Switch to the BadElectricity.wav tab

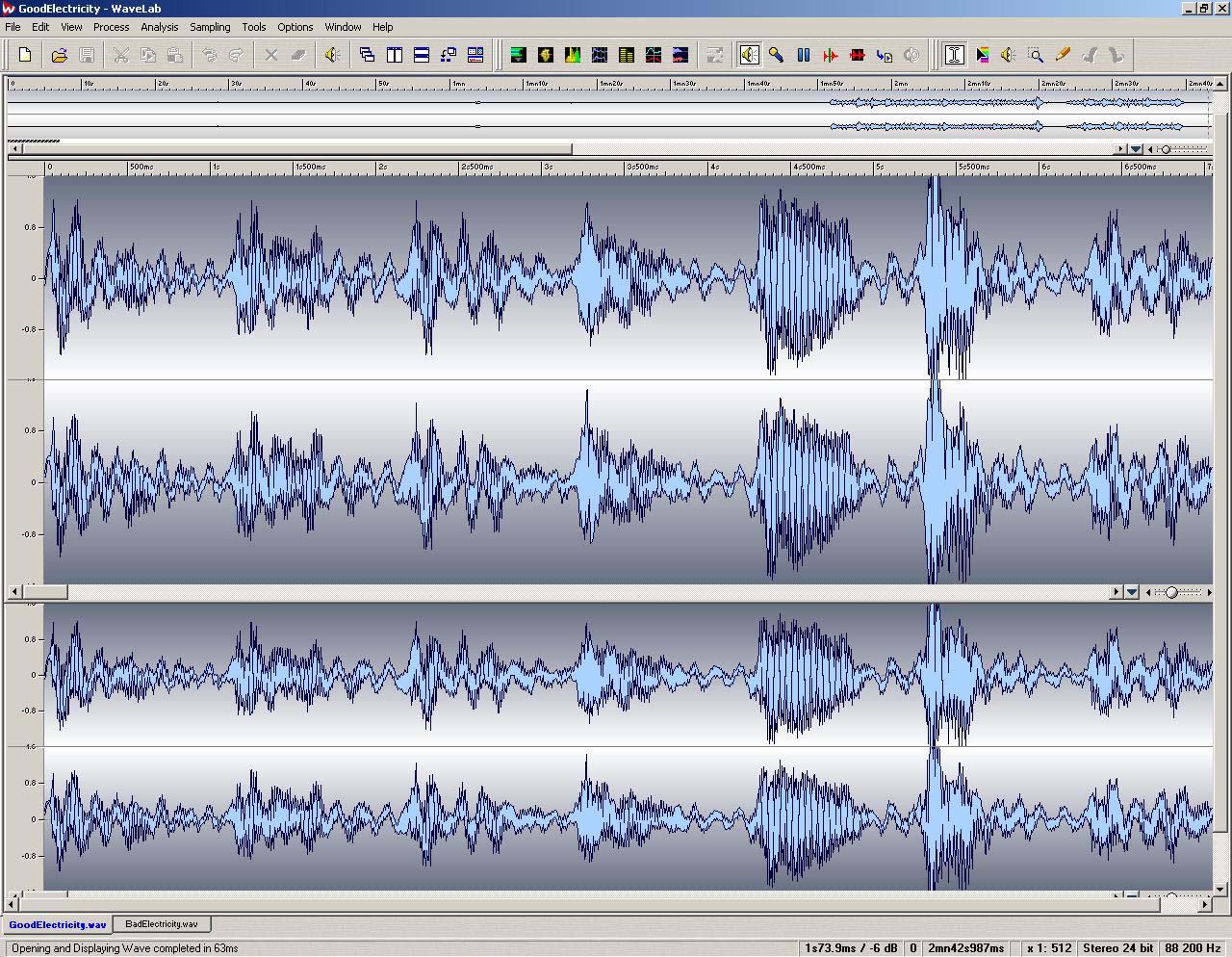(162, 924)
